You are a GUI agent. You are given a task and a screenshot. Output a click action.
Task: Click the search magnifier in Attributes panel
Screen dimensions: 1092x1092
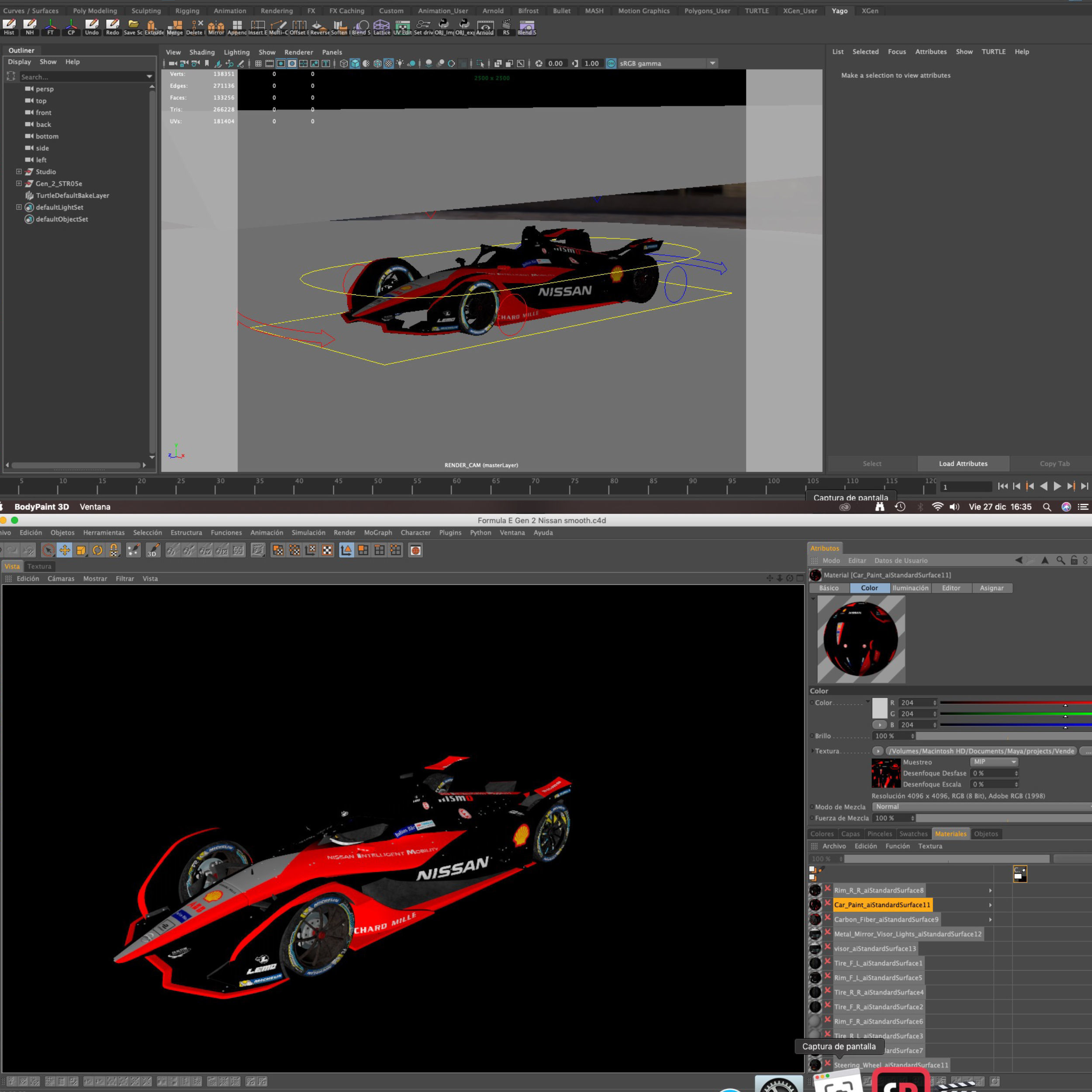tap(1061, 560)
